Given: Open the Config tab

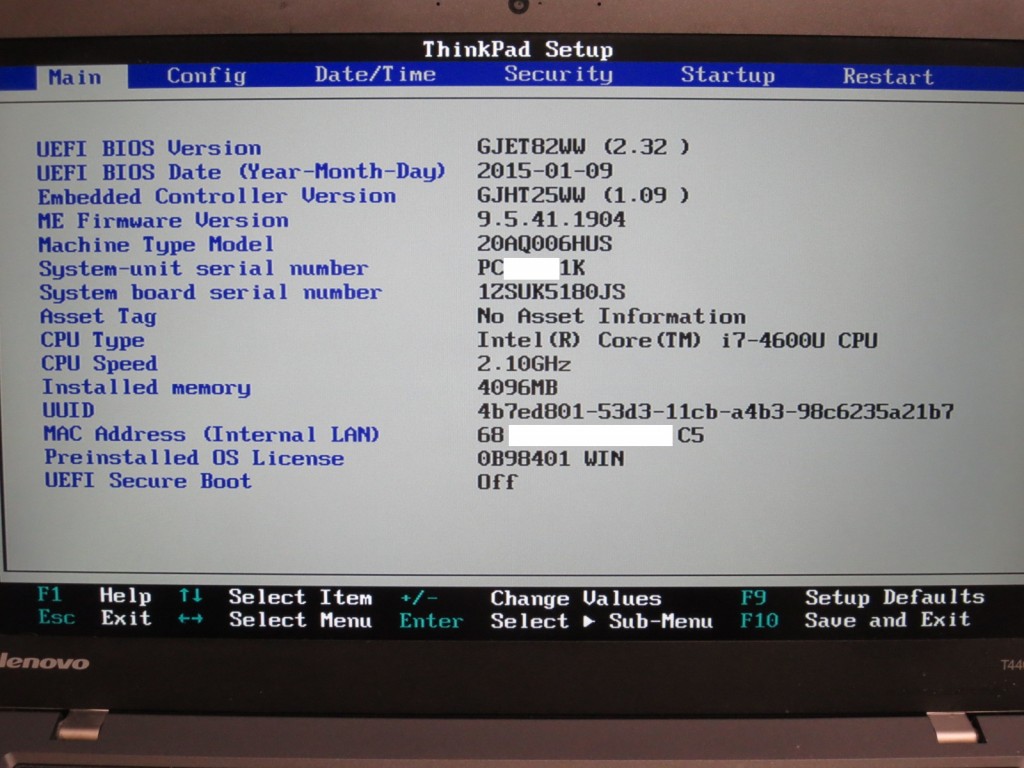Looking at the screenshot, I should (206, 76).
